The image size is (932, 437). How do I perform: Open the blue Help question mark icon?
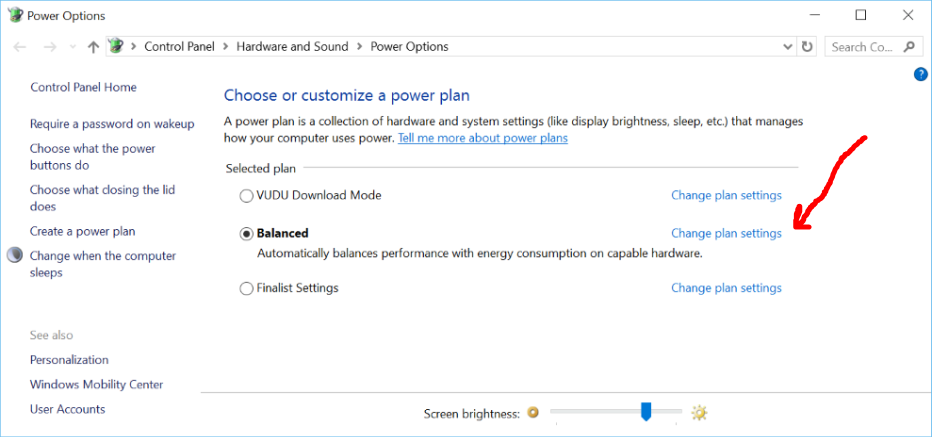click(921, 74)
